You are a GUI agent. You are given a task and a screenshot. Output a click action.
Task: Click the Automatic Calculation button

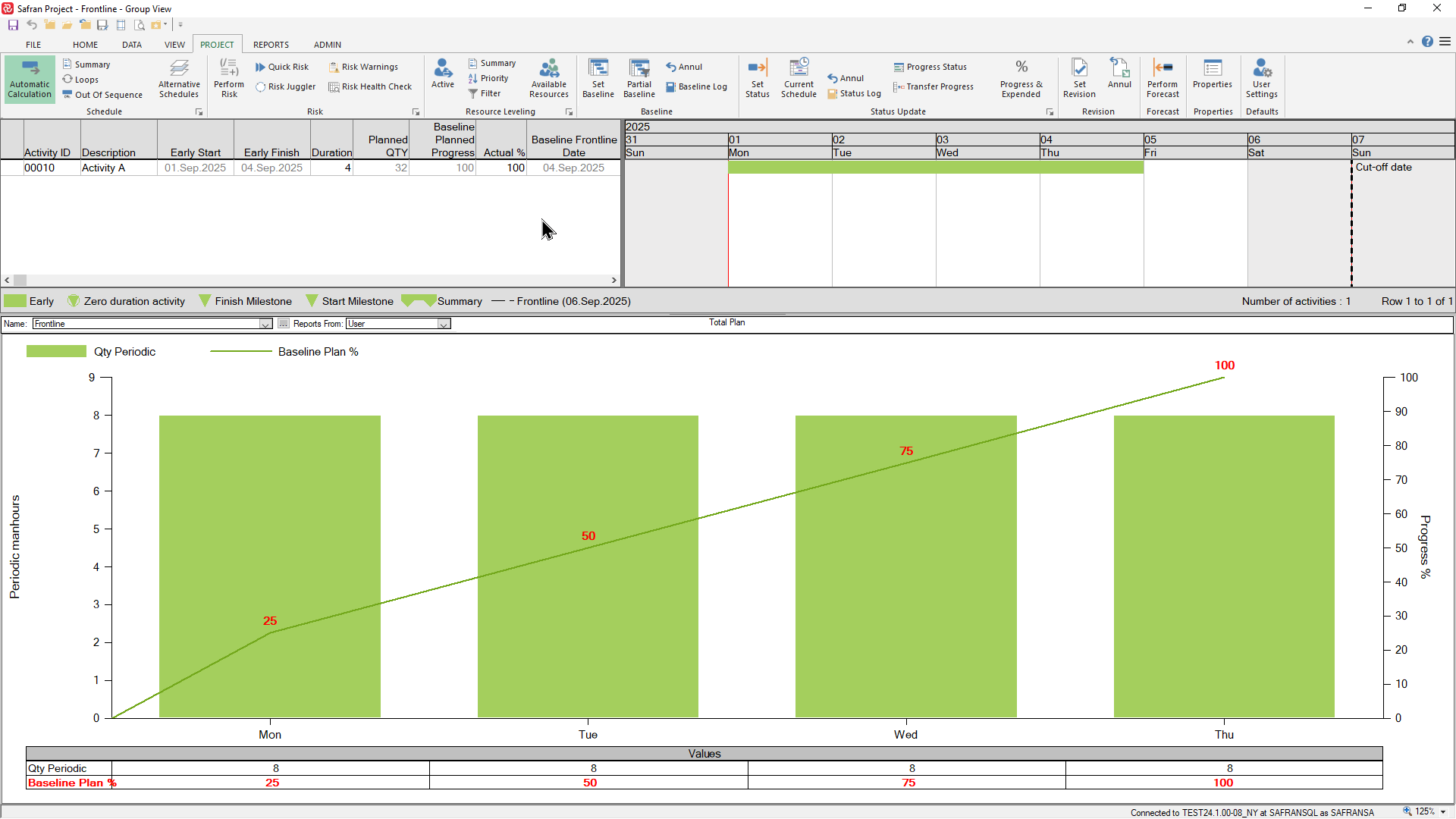coord(30,79)
